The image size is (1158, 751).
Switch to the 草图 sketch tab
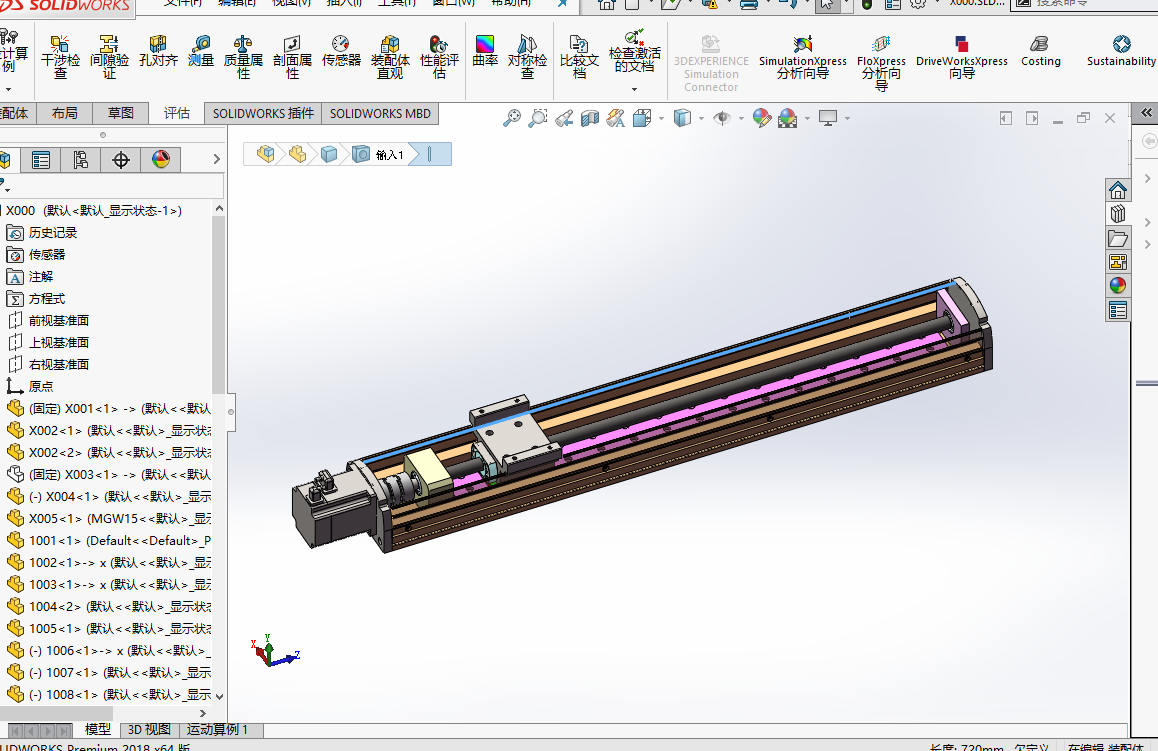[x=120, y=113]
